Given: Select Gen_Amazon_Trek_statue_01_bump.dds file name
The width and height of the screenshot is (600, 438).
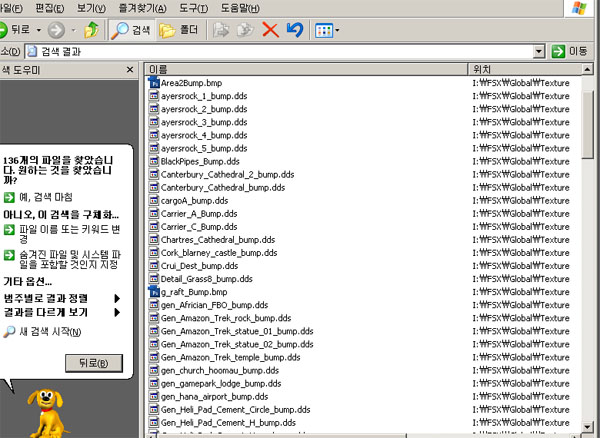Looking at the screenshot, I should coord(237,331).
